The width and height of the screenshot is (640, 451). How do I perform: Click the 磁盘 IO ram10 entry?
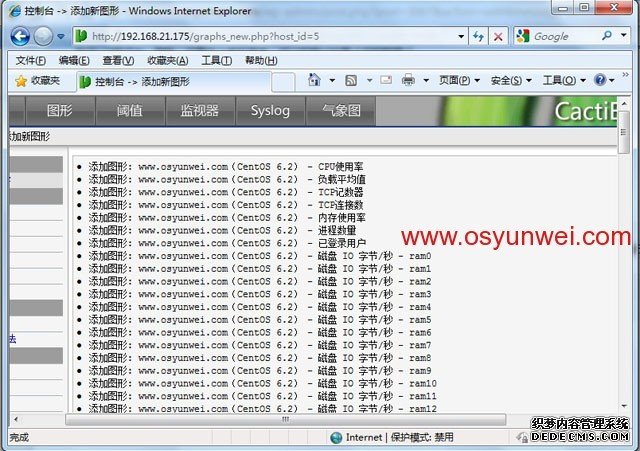262,383
